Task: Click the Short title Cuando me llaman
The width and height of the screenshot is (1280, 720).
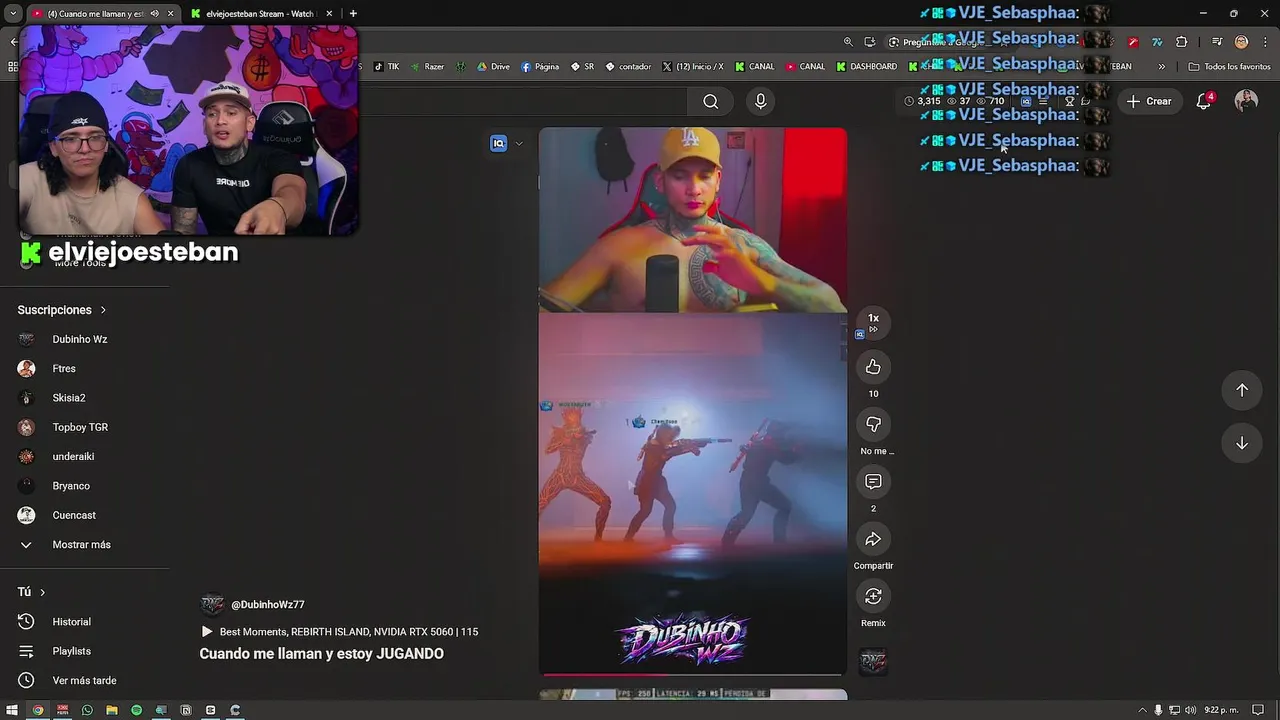Action: tap(321, 654)
